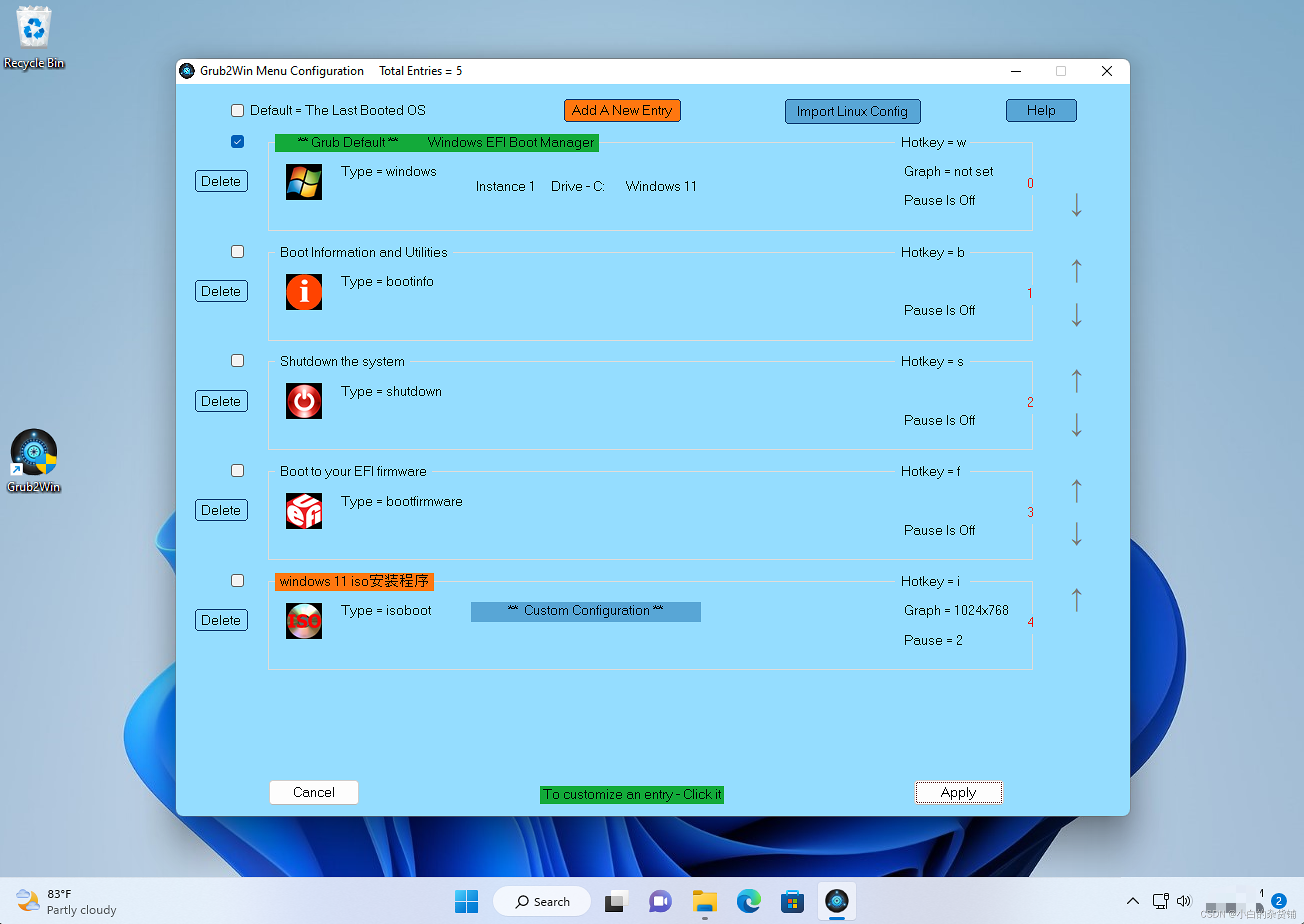Open the Recycle Bin desktop icon

(33, 37)
